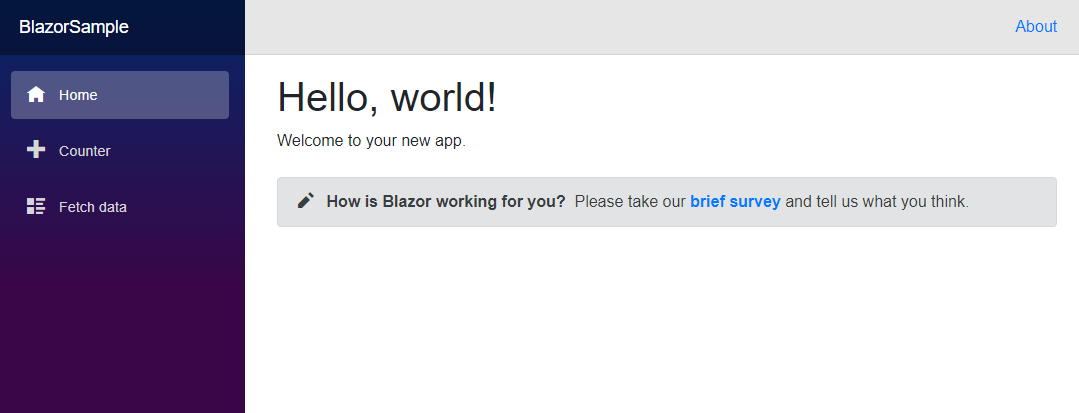Screen dimensions: 1079x413
Task: Click empty right end of survey banner
Action: 1012,202
